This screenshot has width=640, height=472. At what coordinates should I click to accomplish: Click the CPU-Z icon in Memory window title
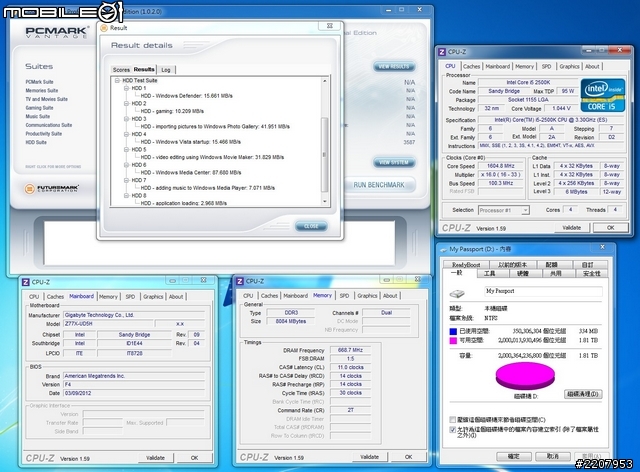point(240,281)
